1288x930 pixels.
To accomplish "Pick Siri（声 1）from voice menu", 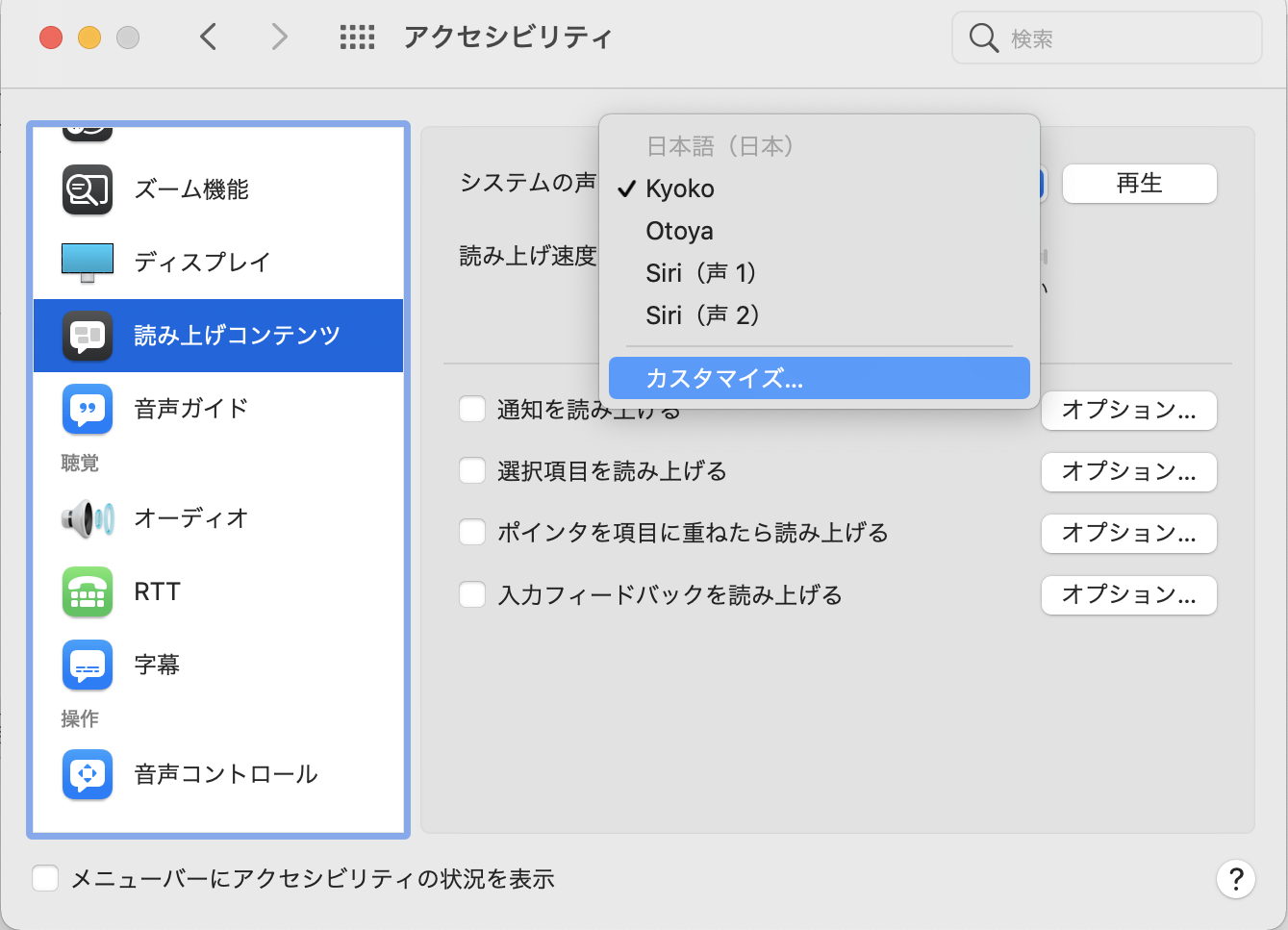I will tap(701, 273).
